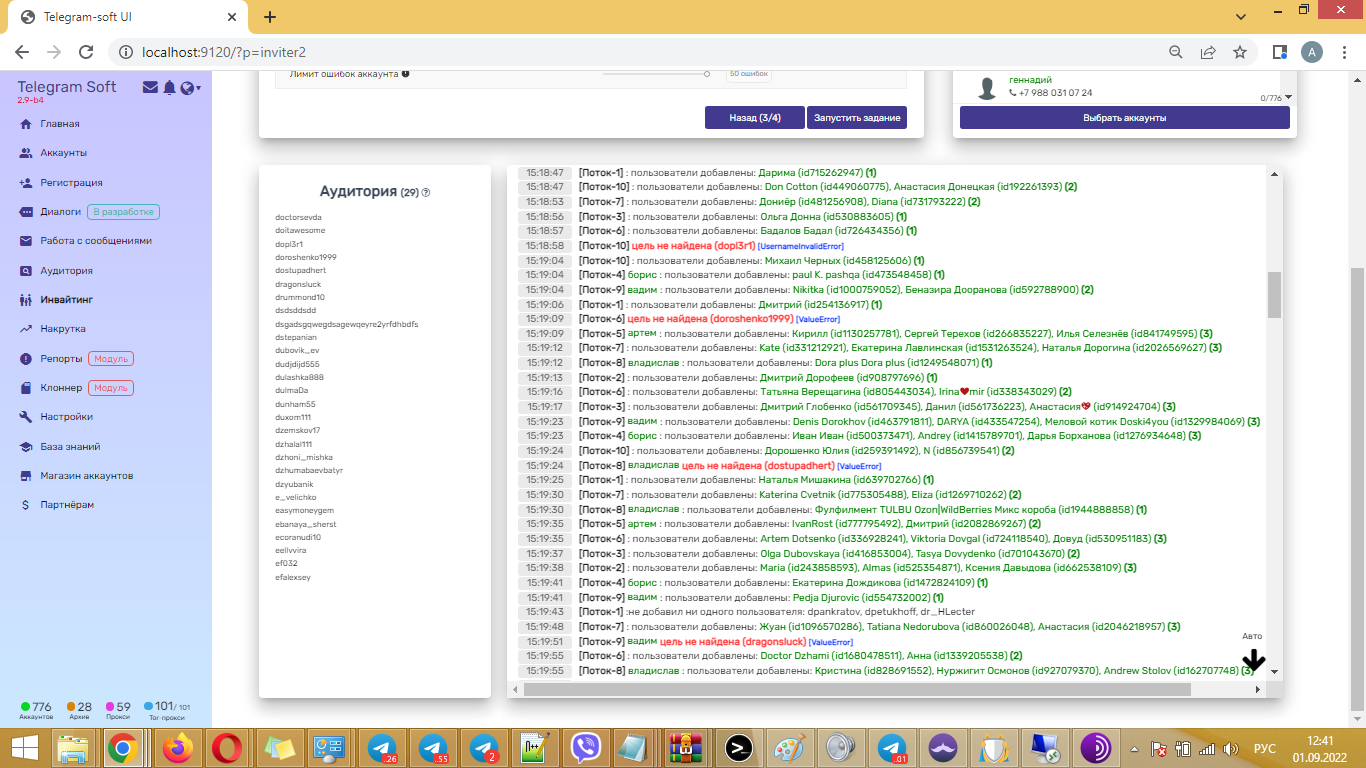
Task: Click the help icon beside Аудитория heading
Action: coord(426,193)
